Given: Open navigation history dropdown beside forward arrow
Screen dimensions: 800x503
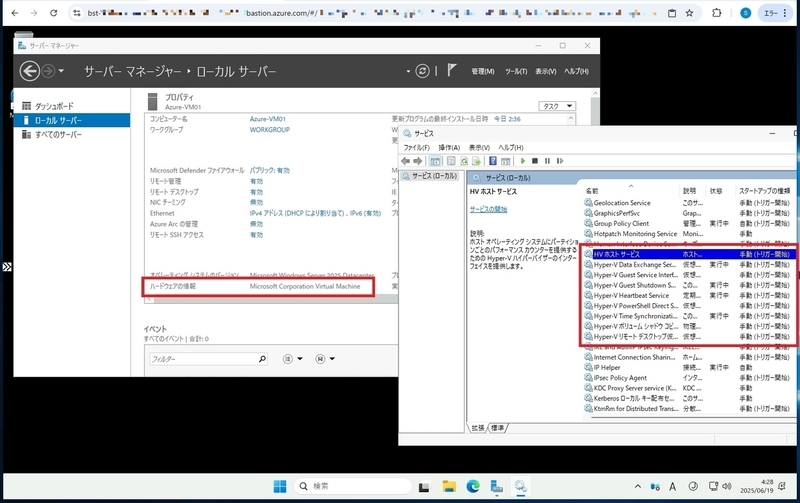Looking at the screenshot, I should [61, 71].
